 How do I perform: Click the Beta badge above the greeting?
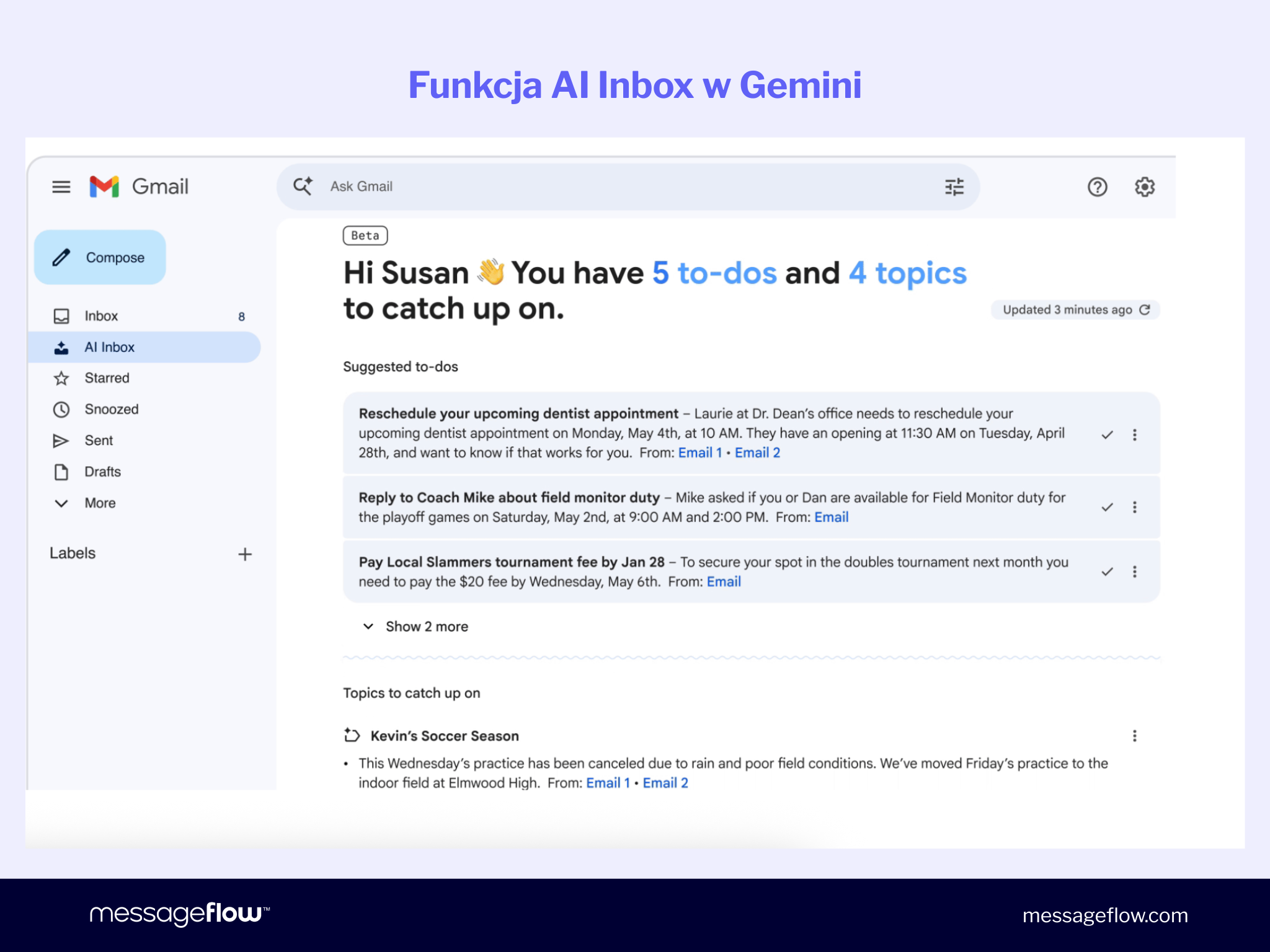click(x=365, y=235)
